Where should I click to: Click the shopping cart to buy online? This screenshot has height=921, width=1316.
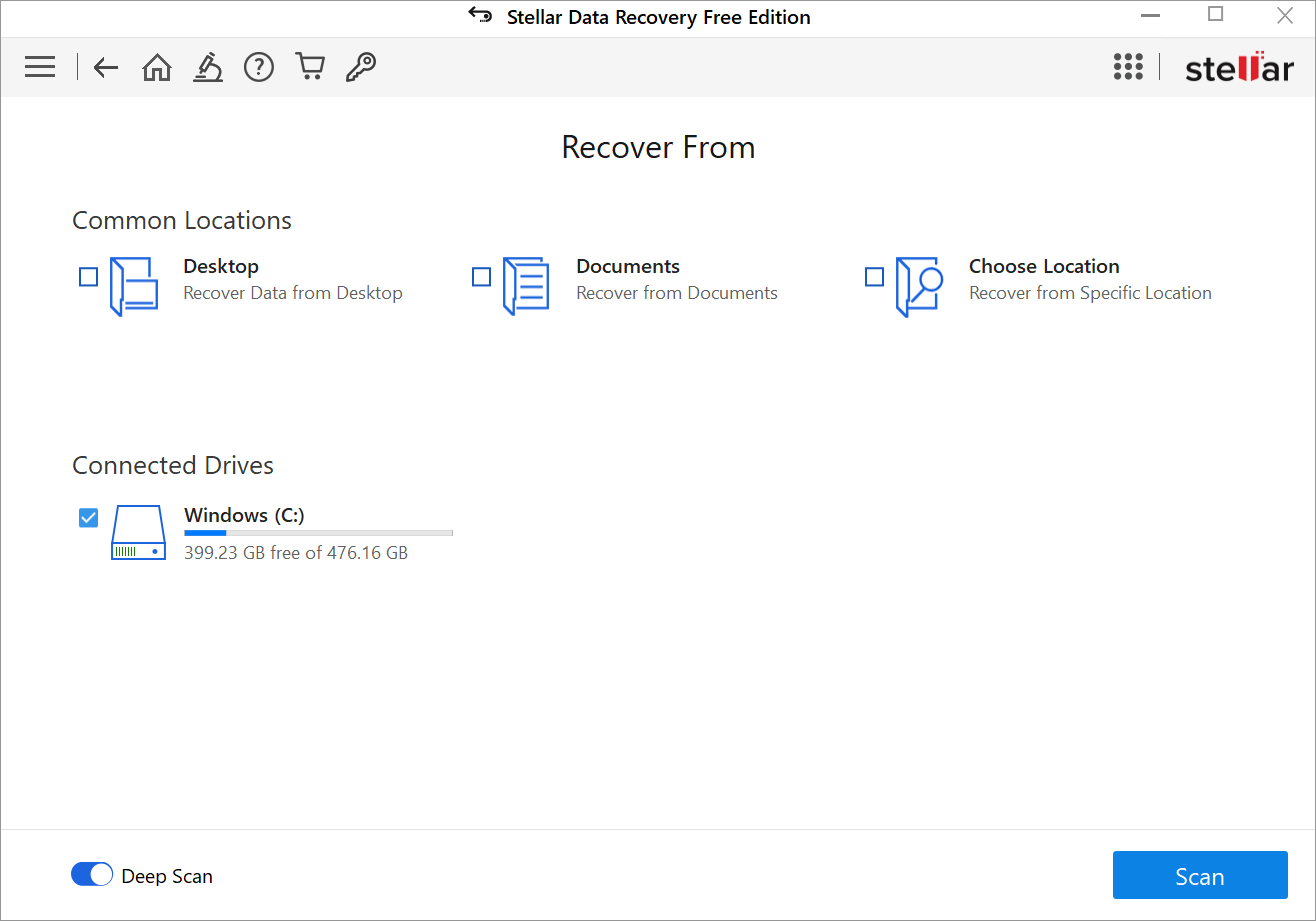pyautogui.click(x=310, y=67)
